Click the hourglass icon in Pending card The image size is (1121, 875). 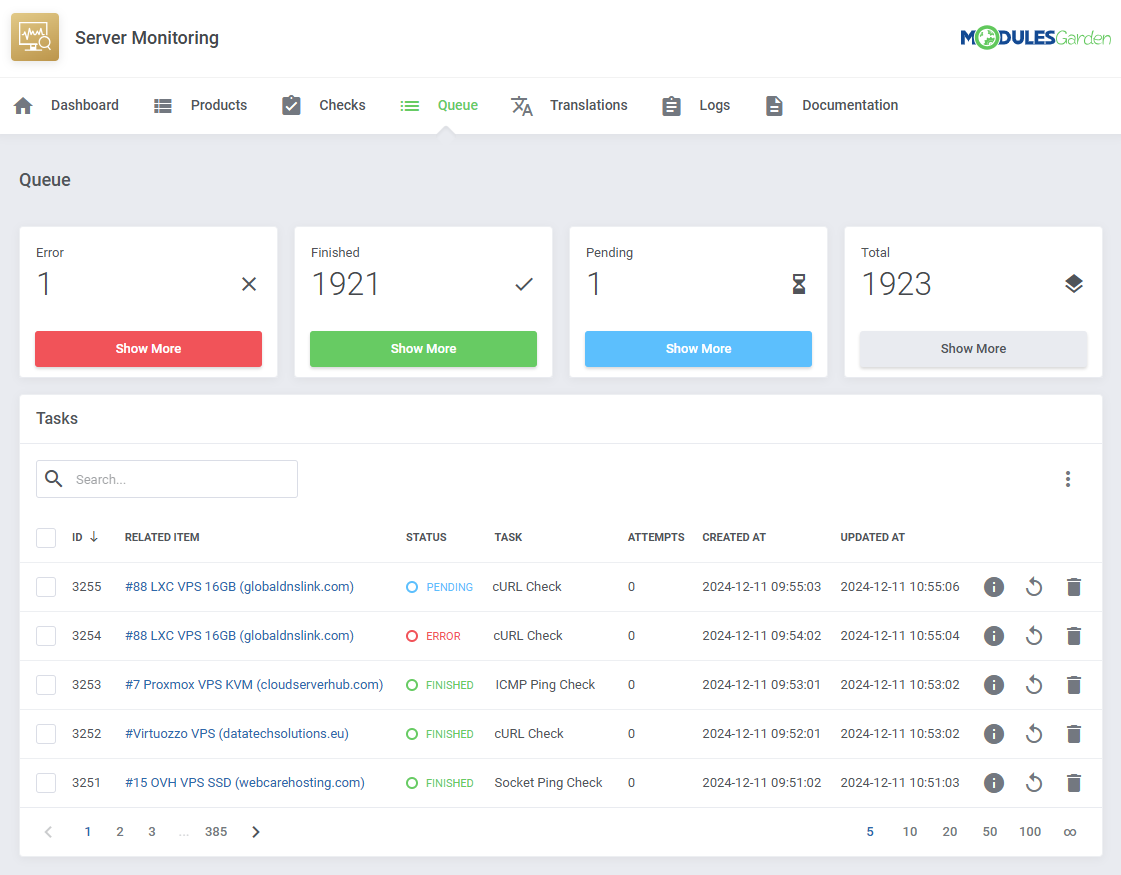coord(799,285)
